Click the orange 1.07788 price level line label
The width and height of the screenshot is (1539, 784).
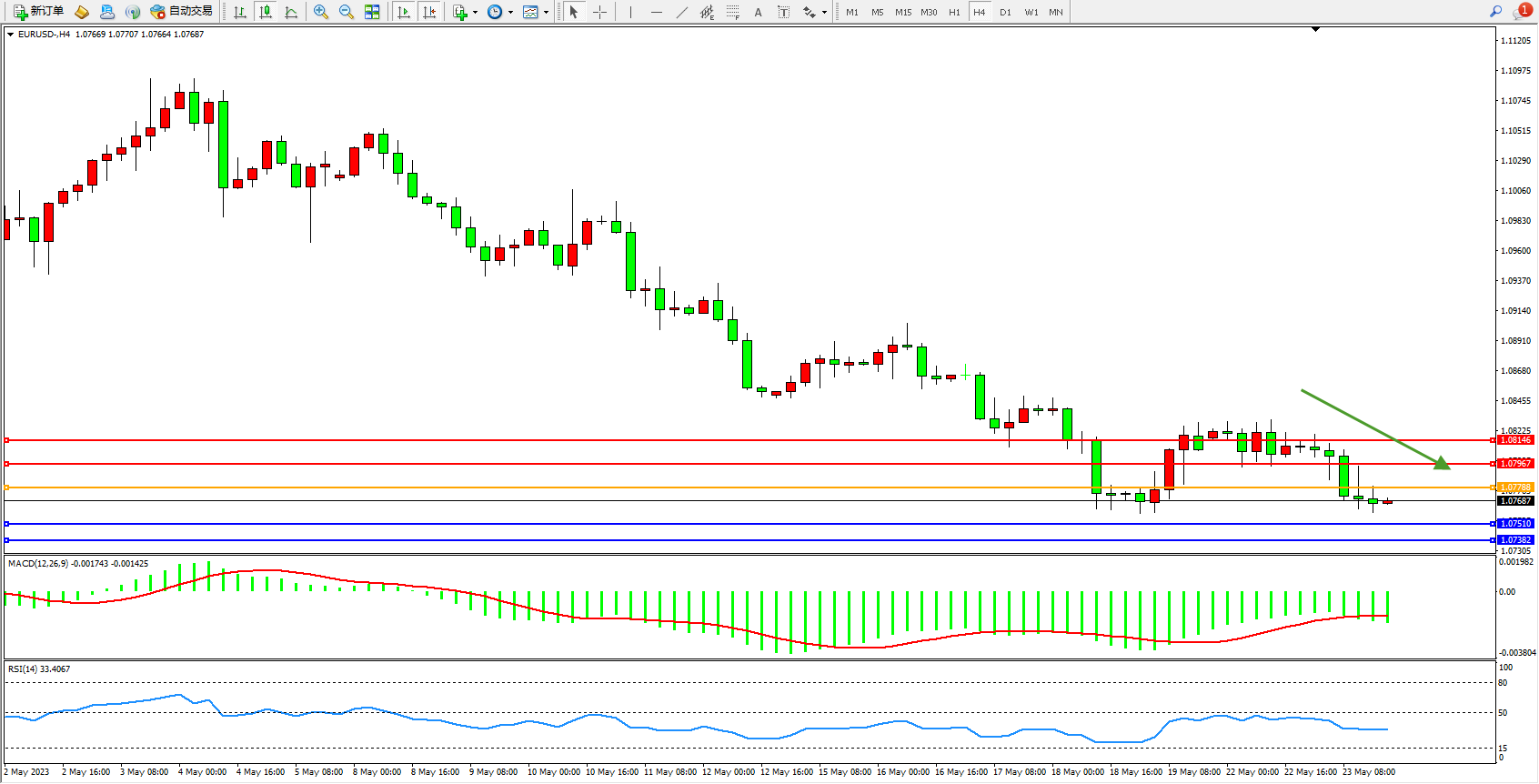[1515, 487]
